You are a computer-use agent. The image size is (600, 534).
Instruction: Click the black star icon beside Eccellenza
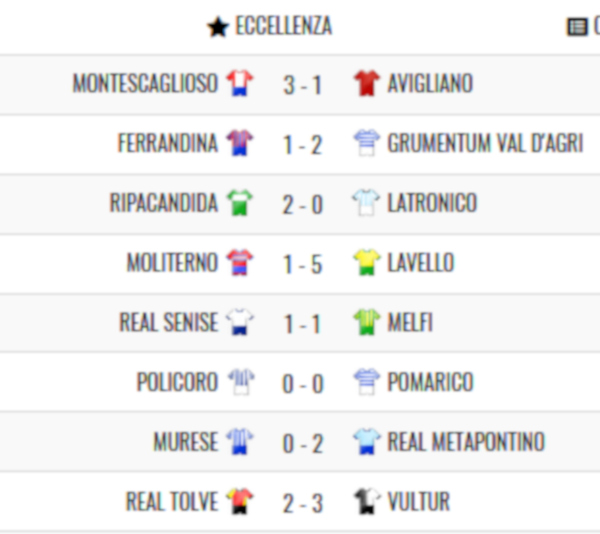(x=218, y=27)
